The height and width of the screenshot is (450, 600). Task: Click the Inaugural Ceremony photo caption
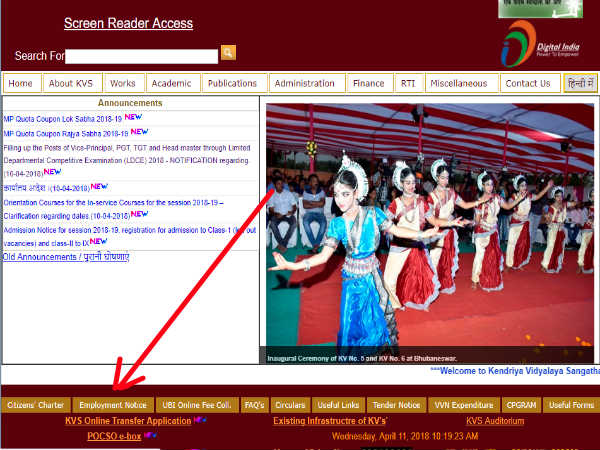(x=362, y=359)
